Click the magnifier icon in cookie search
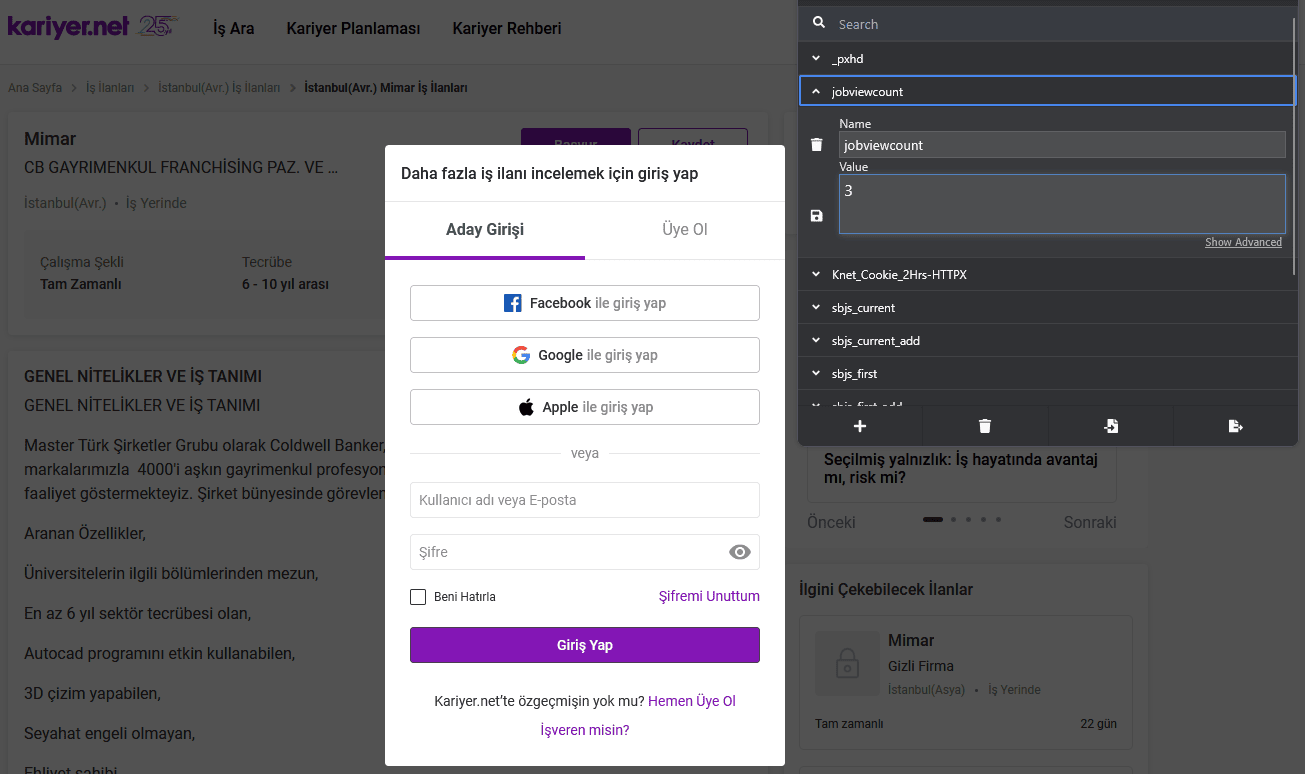Image resolution: width=1305 pixels, height=774 pixels. tap(818, 24)
